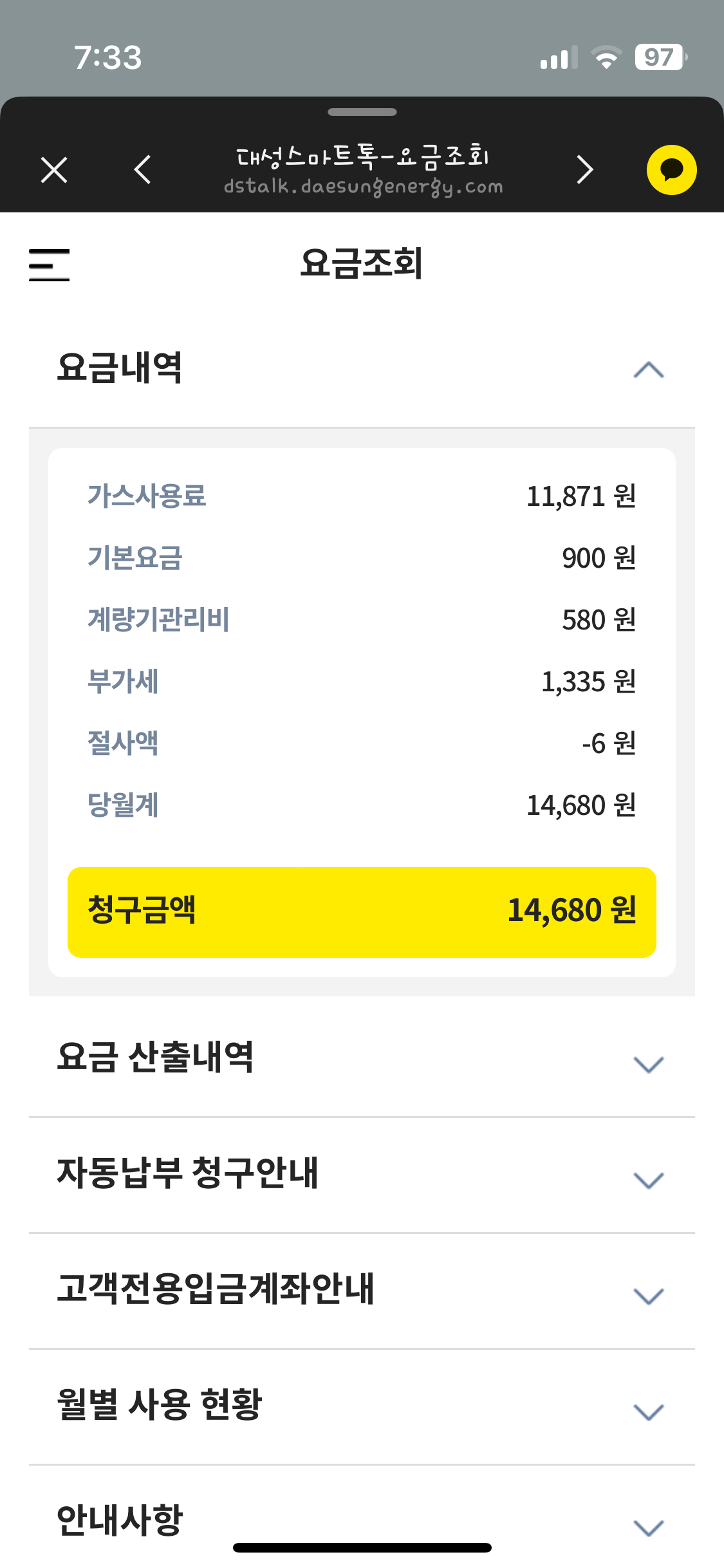Expand the 자동납부 청구안내 section
This screenshot has width=724, height=1568.
click(648, 1181)
